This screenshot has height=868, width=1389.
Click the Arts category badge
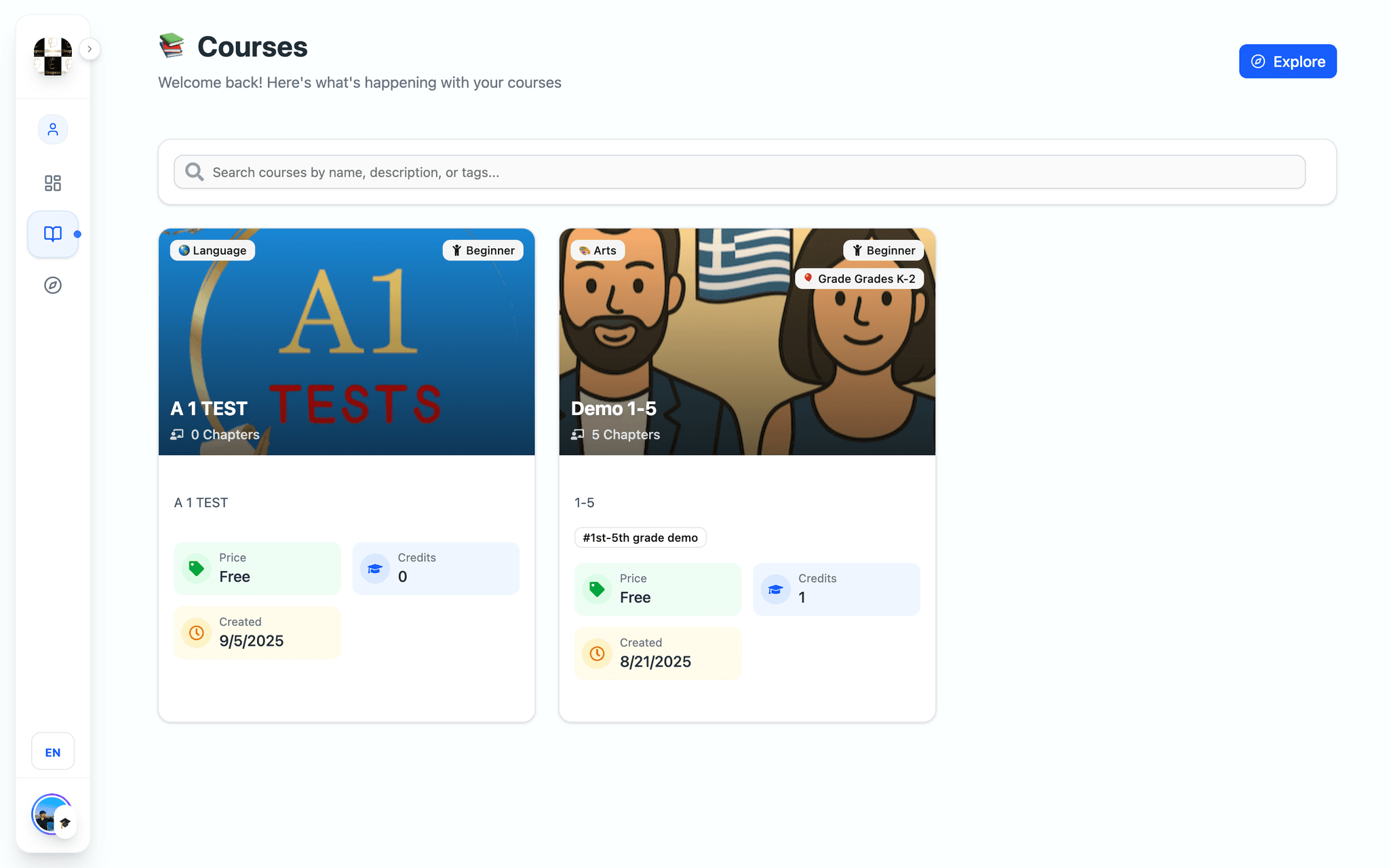(598, 250)
